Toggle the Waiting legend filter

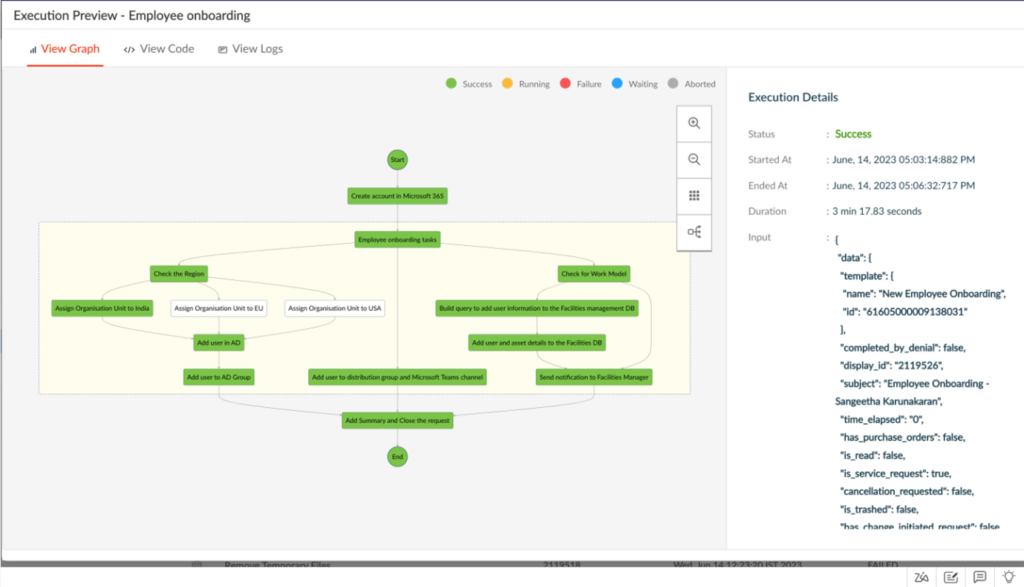(634, 84)
